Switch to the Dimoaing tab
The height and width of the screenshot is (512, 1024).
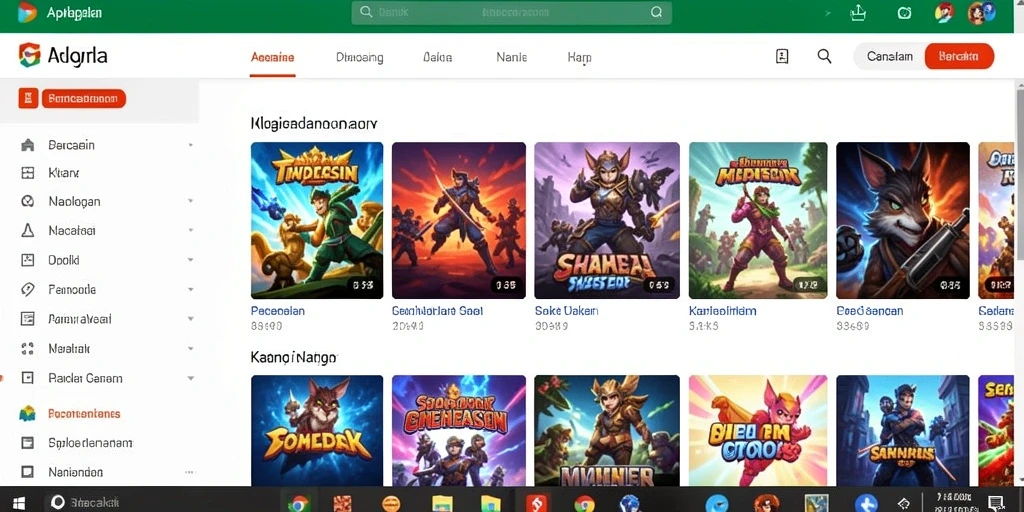point(359,57)
